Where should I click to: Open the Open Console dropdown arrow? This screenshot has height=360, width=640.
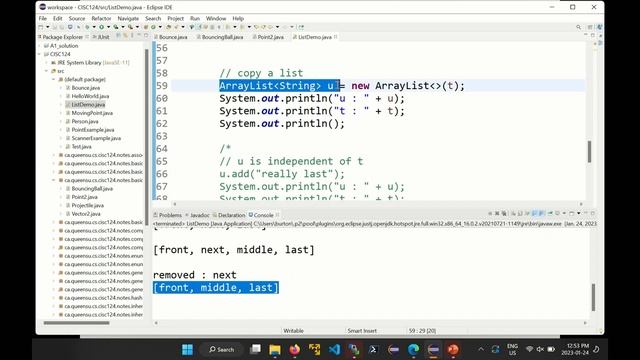(578, 213)
